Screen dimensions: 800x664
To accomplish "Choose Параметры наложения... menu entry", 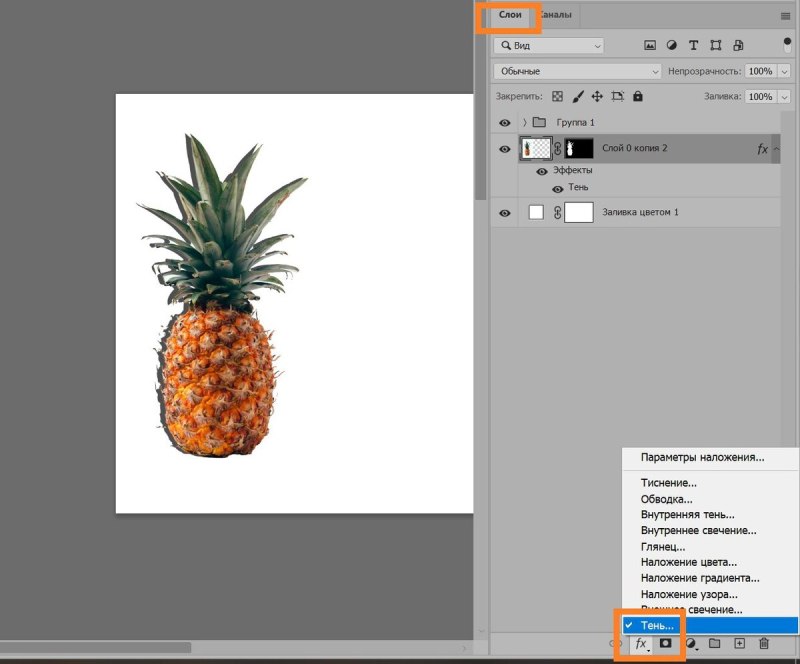I will click(x=703, y=457).
